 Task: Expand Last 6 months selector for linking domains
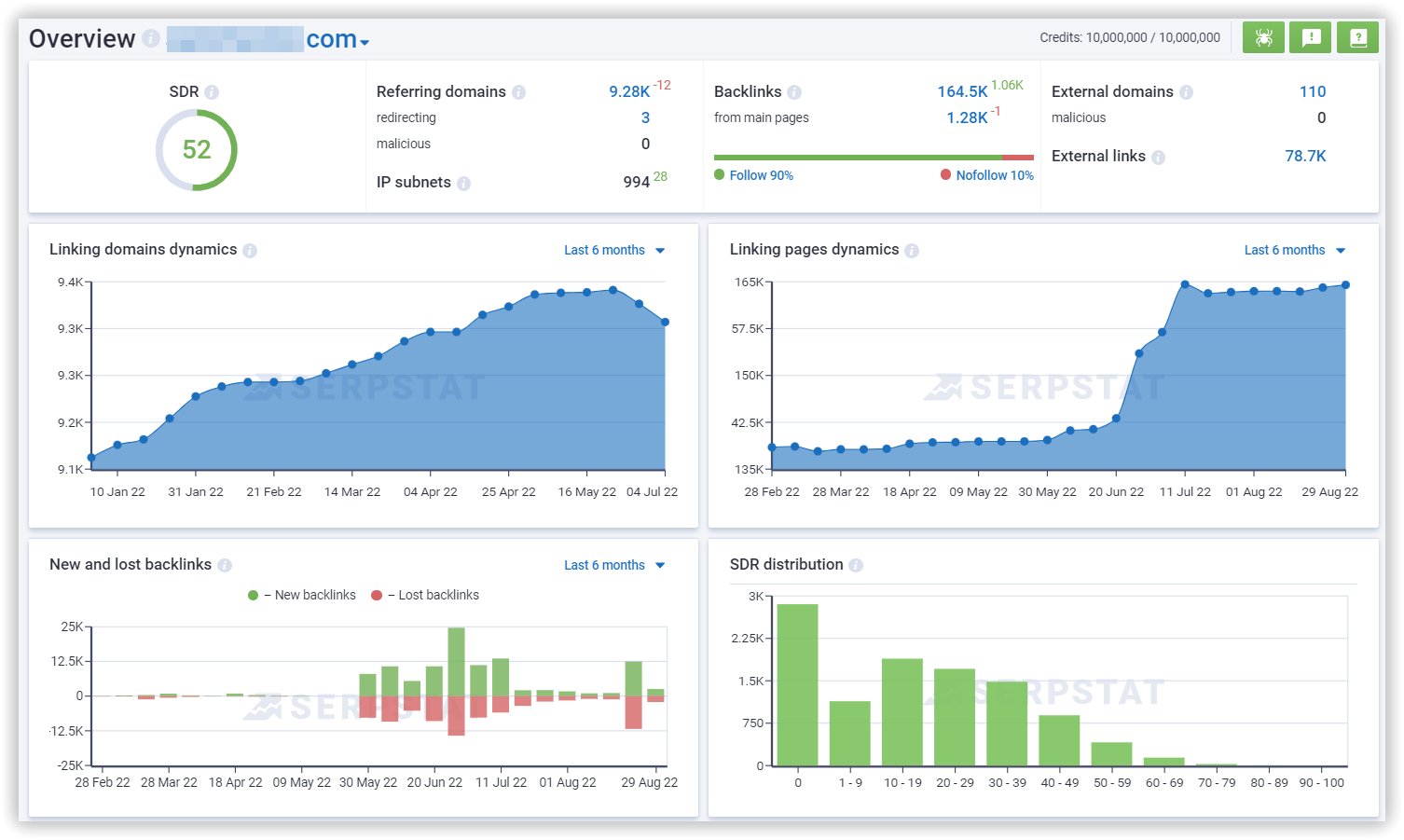(613, 250)
